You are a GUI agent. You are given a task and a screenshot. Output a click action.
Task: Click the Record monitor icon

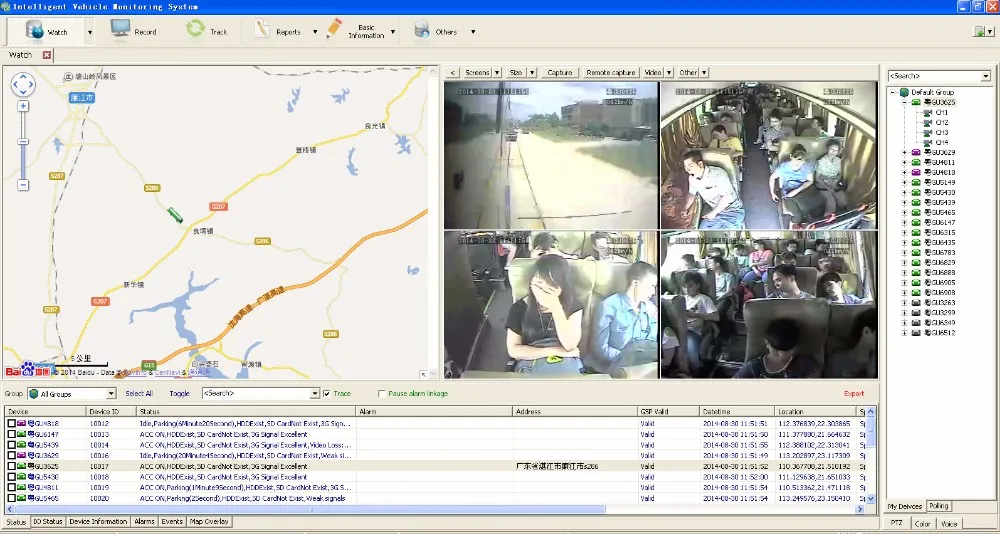[x=120, y=30]
